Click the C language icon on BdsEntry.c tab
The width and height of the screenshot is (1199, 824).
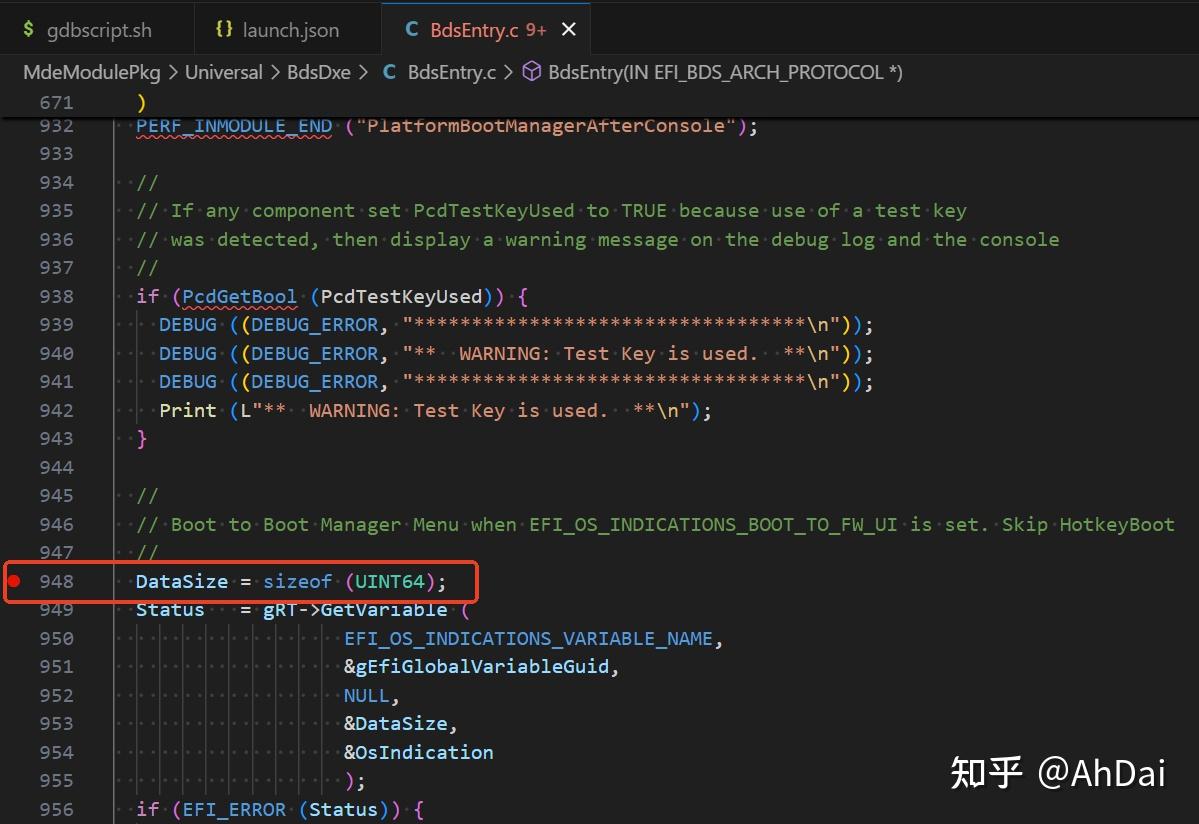pyautogui.click(x=411, y=29)
